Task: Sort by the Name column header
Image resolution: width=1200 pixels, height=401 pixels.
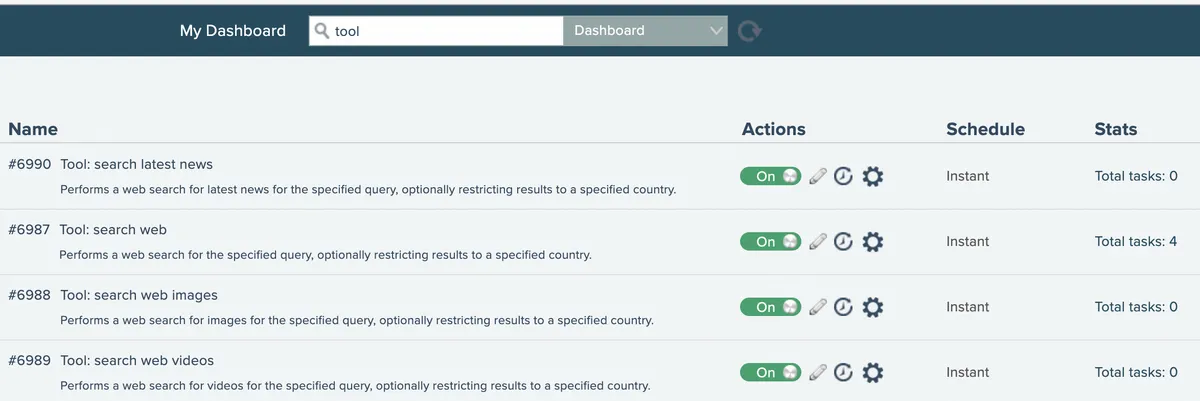Action: point(33,129)
